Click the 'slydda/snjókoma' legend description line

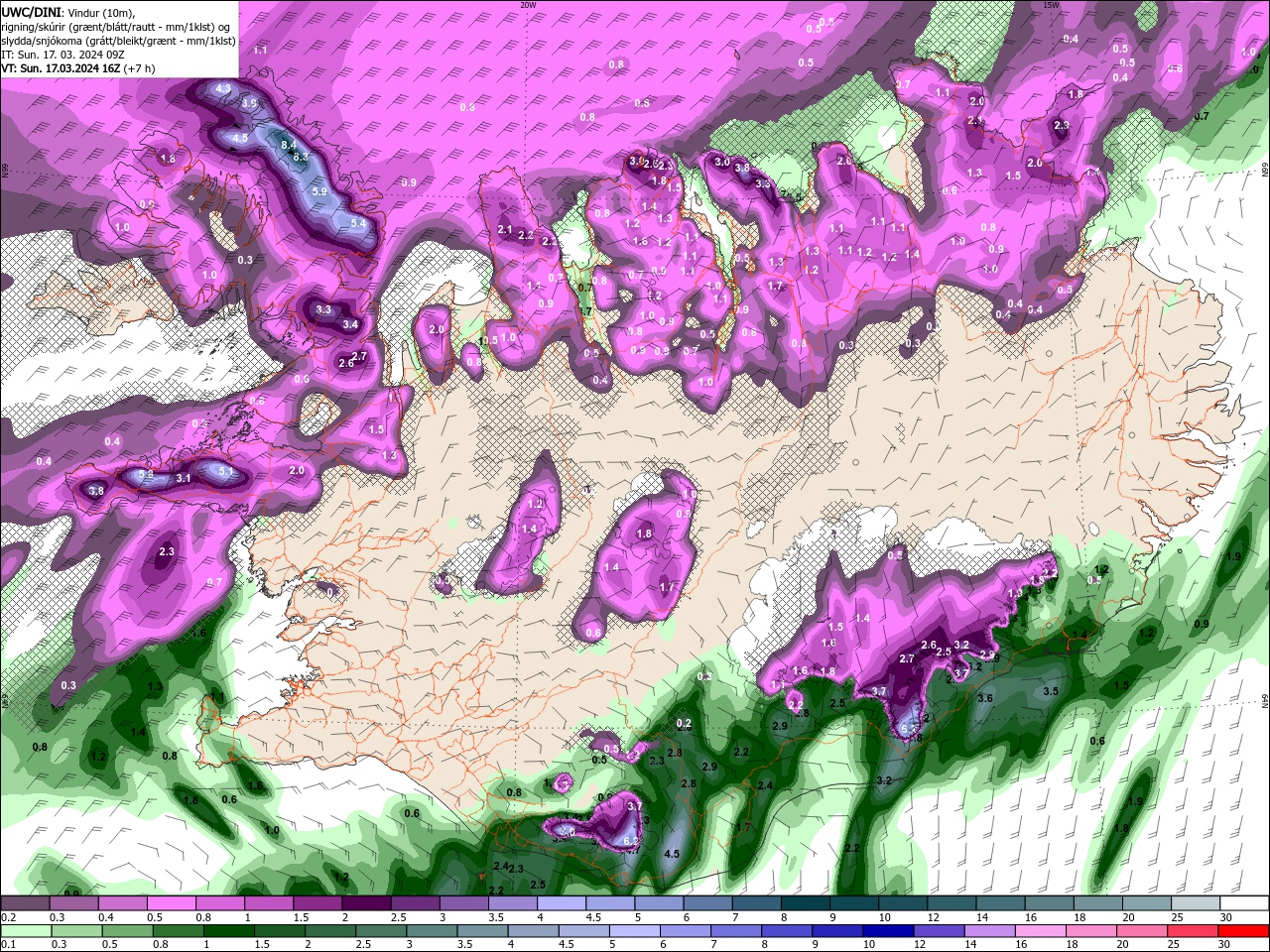tap(118, 41)
